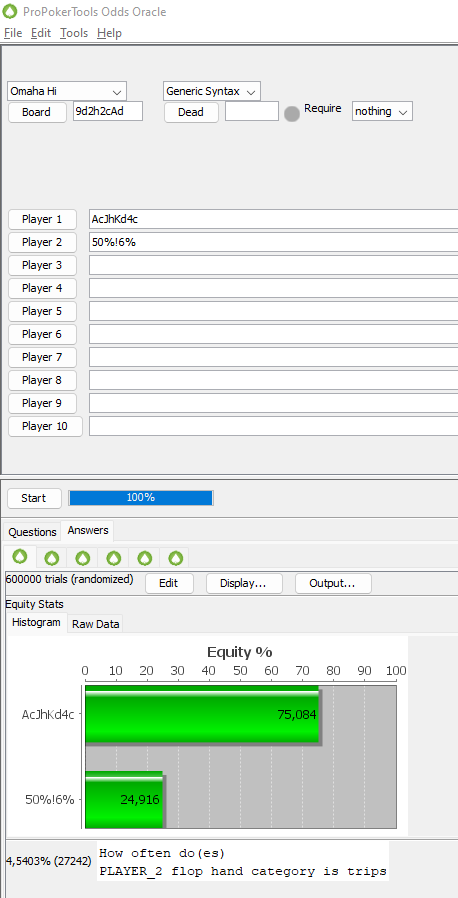The height and width of the screenshot is (898, 458).
Task: Open the first green answer tab icon
Action: click(20, 557)
